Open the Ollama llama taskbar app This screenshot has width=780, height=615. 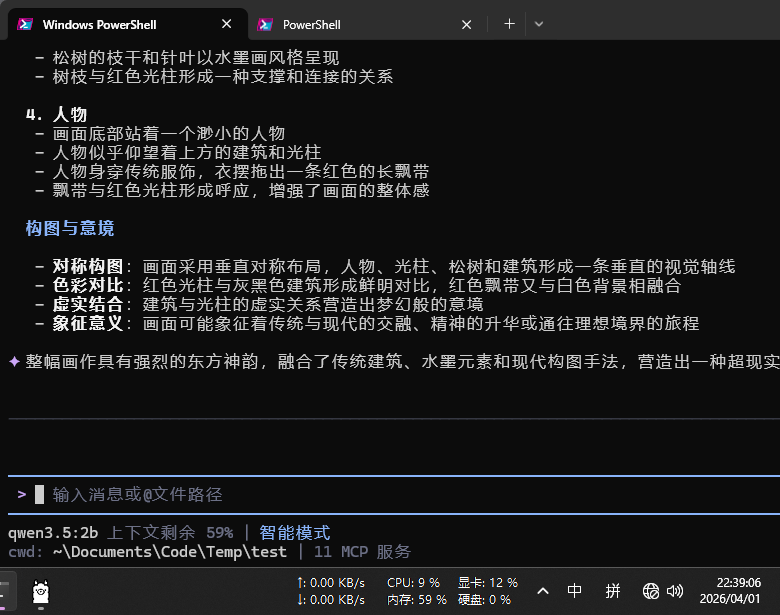[41, 592]
